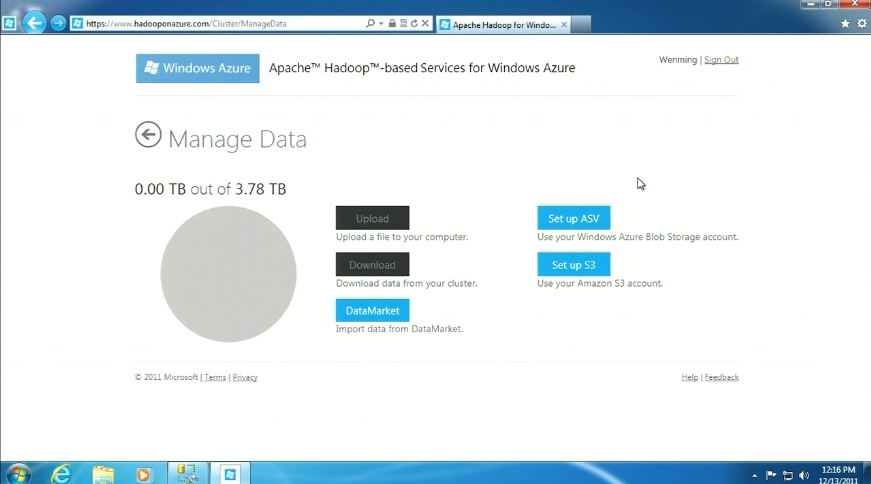Click 'Download data from your cluster.' text
This screenshot has width=871, height=484.
(x=406, y=283)
